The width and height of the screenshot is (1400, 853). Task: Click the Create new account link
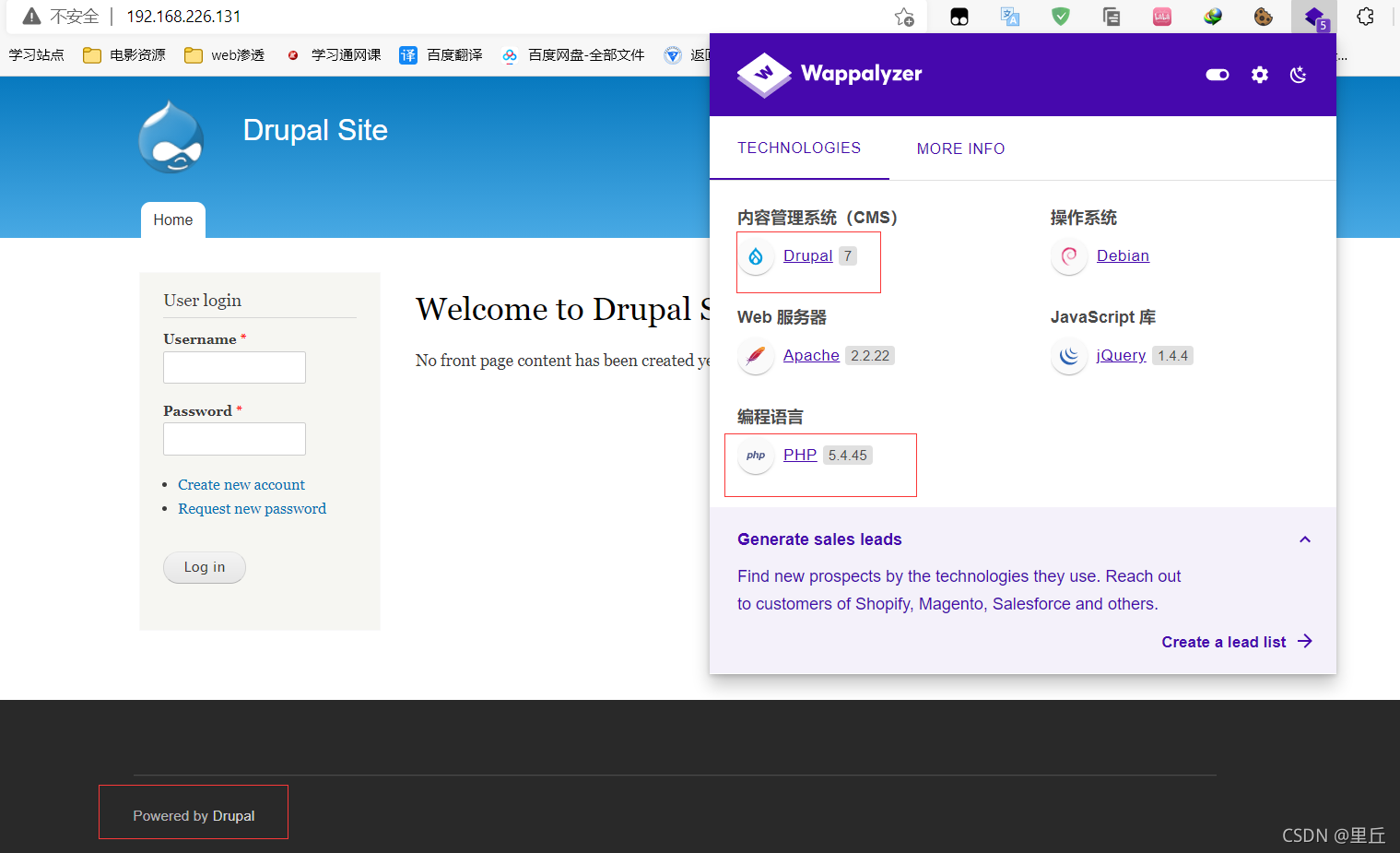[x=241, y=484]
